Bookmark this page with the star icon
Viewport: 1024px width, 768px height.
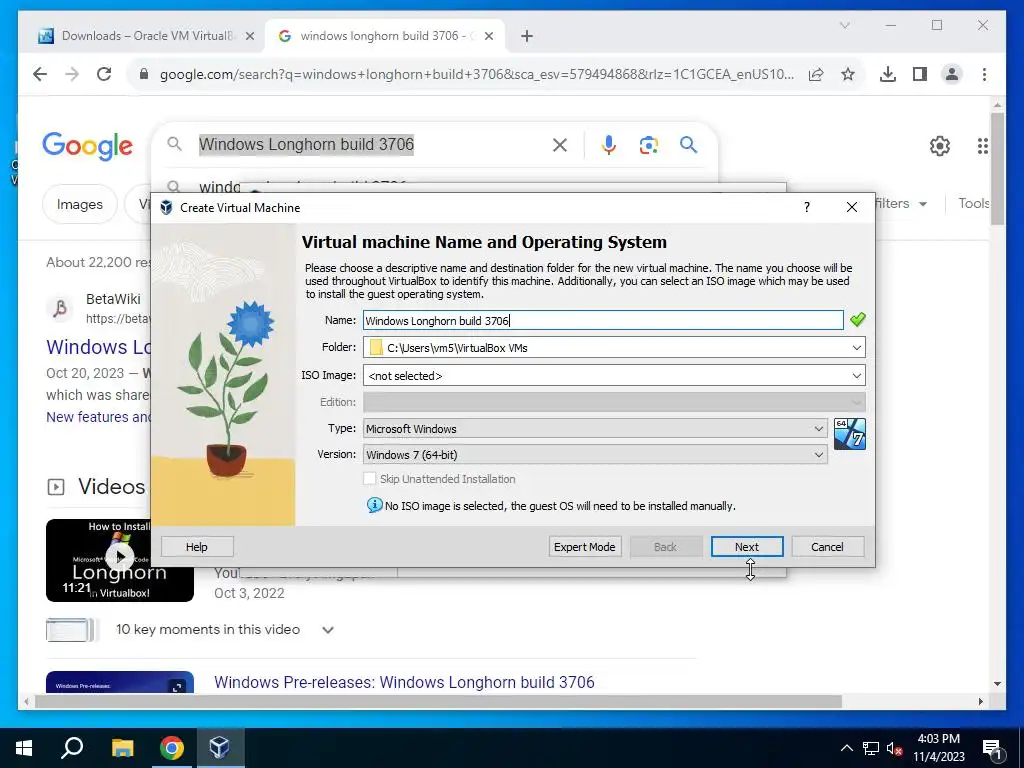coord(848,74)
